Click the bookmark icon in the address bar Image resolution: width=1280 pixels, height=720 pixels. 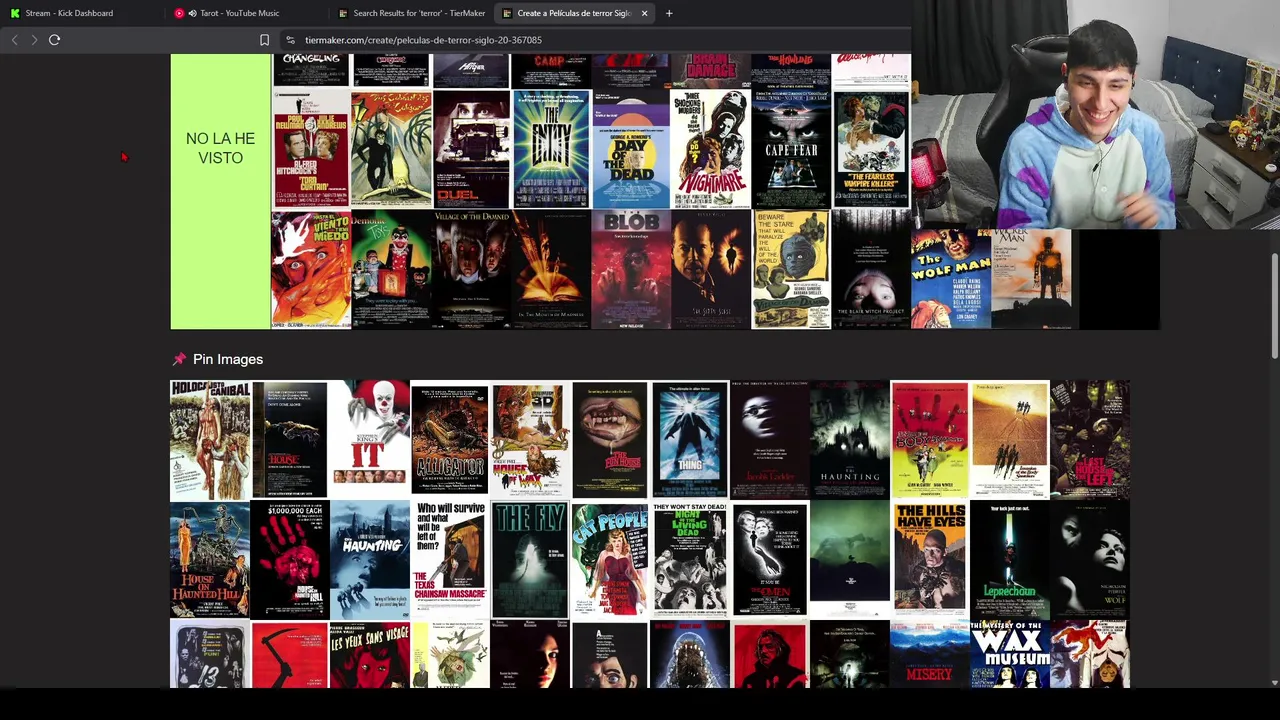click(264, 40)
